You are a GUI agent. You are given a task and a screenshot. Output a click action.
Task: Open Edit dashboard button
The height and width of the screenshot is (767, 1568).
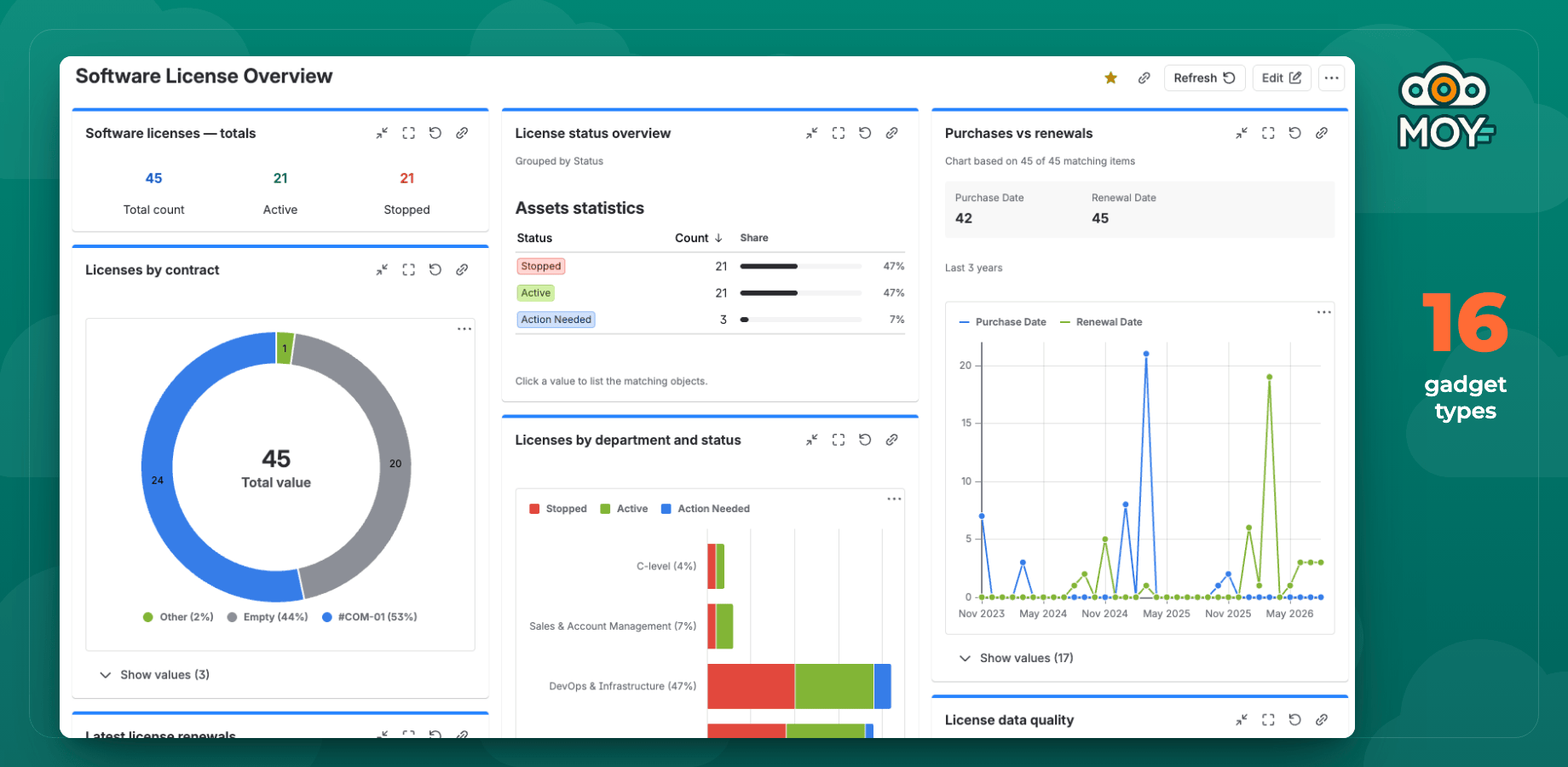click(x=1281, y=78)
